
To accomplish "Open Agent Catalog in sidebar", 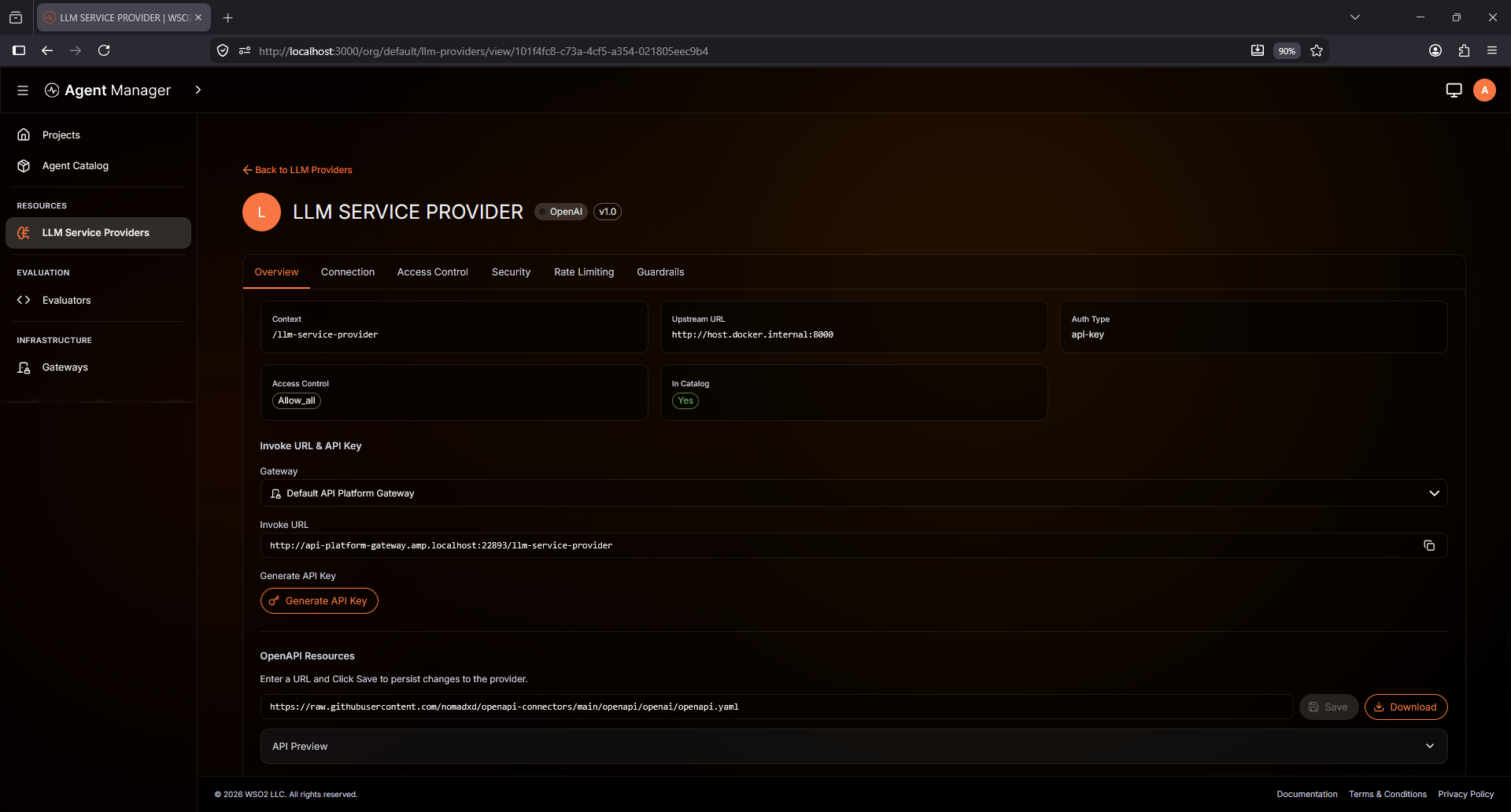I will click(98, 166).
